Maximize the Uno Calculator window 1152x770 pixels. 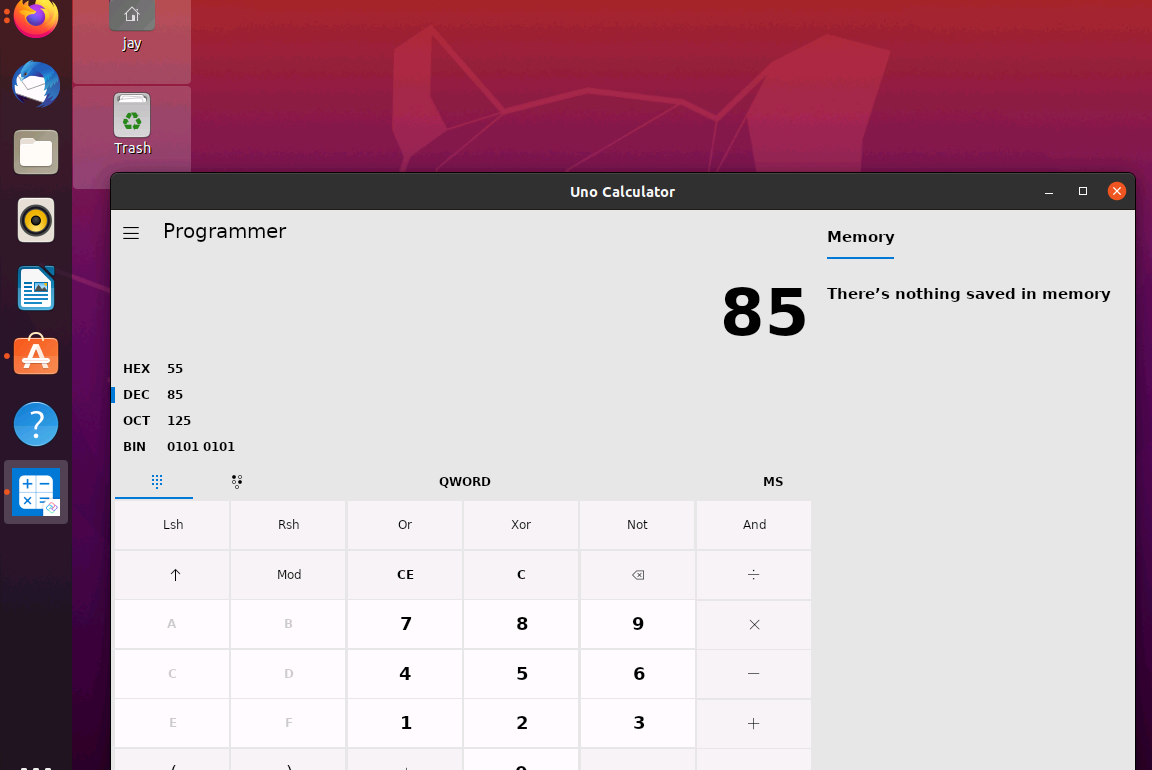pyautogui.click(x=1082, y=191)
